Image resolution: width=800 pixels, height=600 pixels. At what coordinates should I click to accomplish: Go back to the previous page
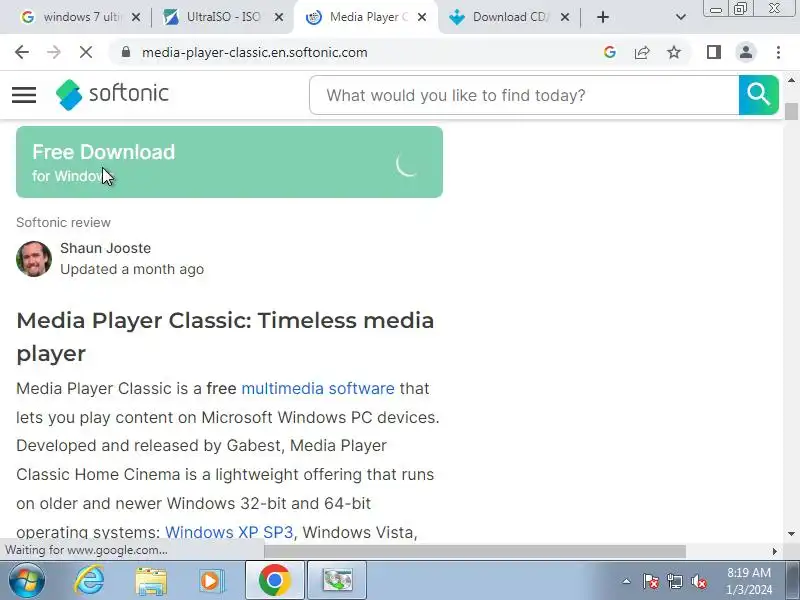(22, 52)
